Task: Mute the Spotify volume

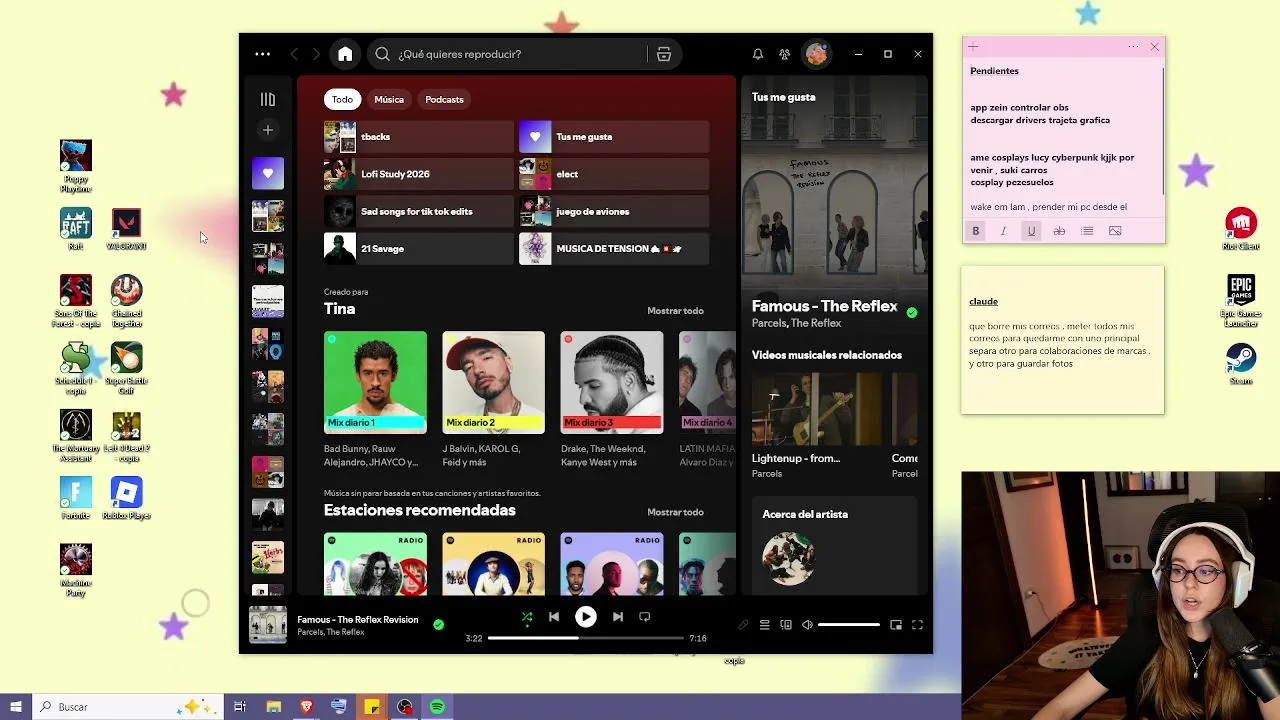Action: pos(808,625)
